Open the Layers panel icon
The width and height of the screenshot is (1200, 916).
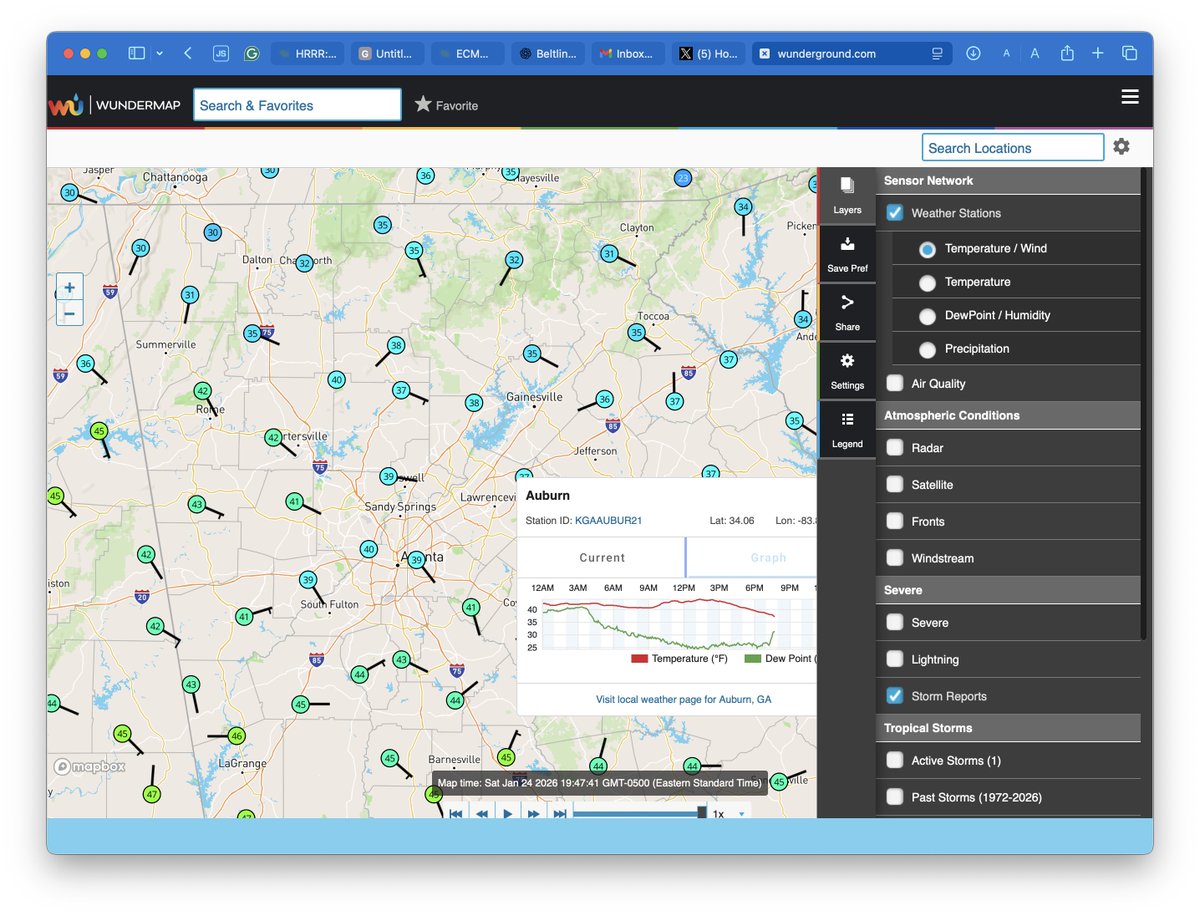pos(847,186)
